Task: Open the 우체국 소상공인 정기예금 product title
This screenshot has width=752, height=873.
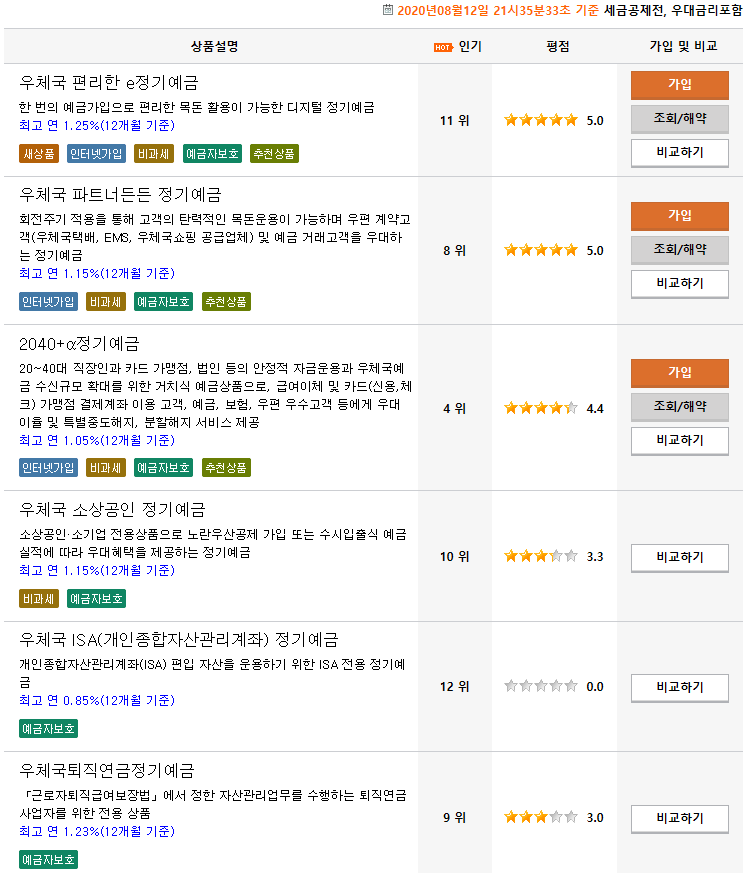Action: [112, 509]
